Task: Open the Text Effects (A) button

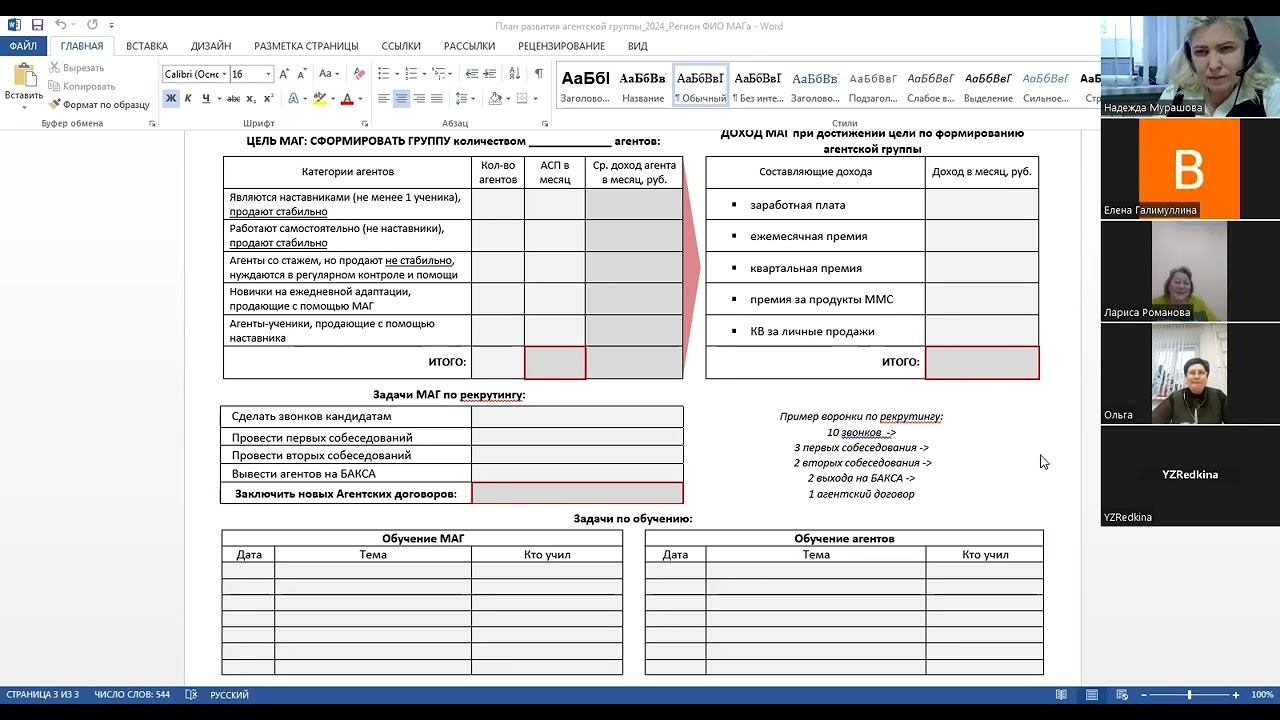Action: pos(293,98)
